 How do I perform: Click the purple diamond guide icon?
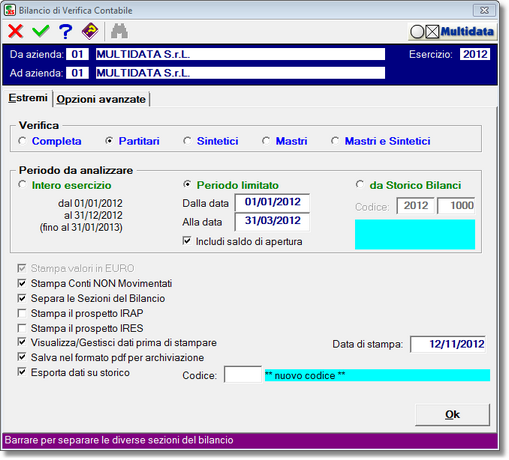[90, 31]
